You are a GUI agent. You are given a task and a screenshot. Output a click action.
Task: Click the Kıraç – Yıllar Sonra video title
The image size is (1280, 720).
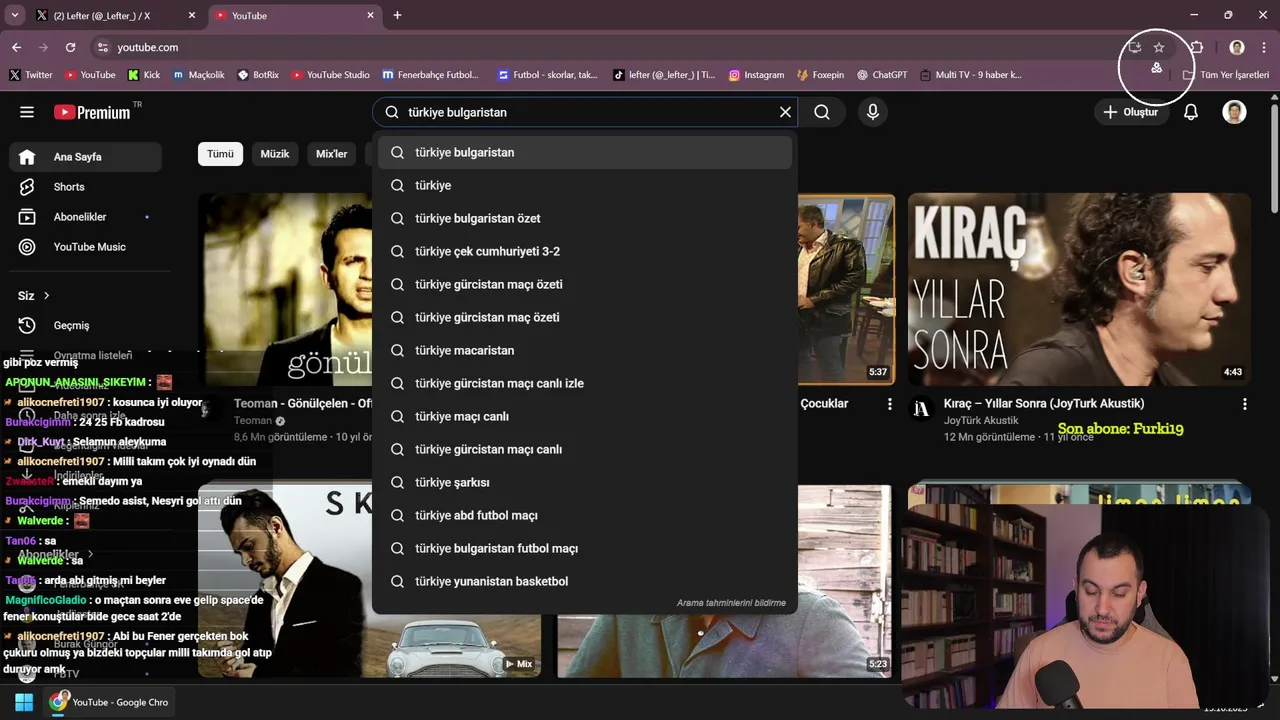coord(1044,403)
